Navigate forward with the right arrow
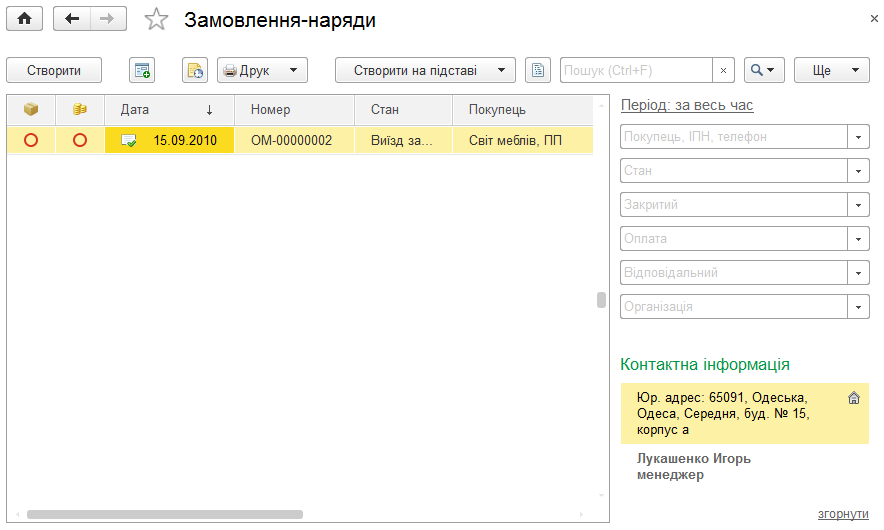This screenshot has width=884, height=530. pos(108,19)
